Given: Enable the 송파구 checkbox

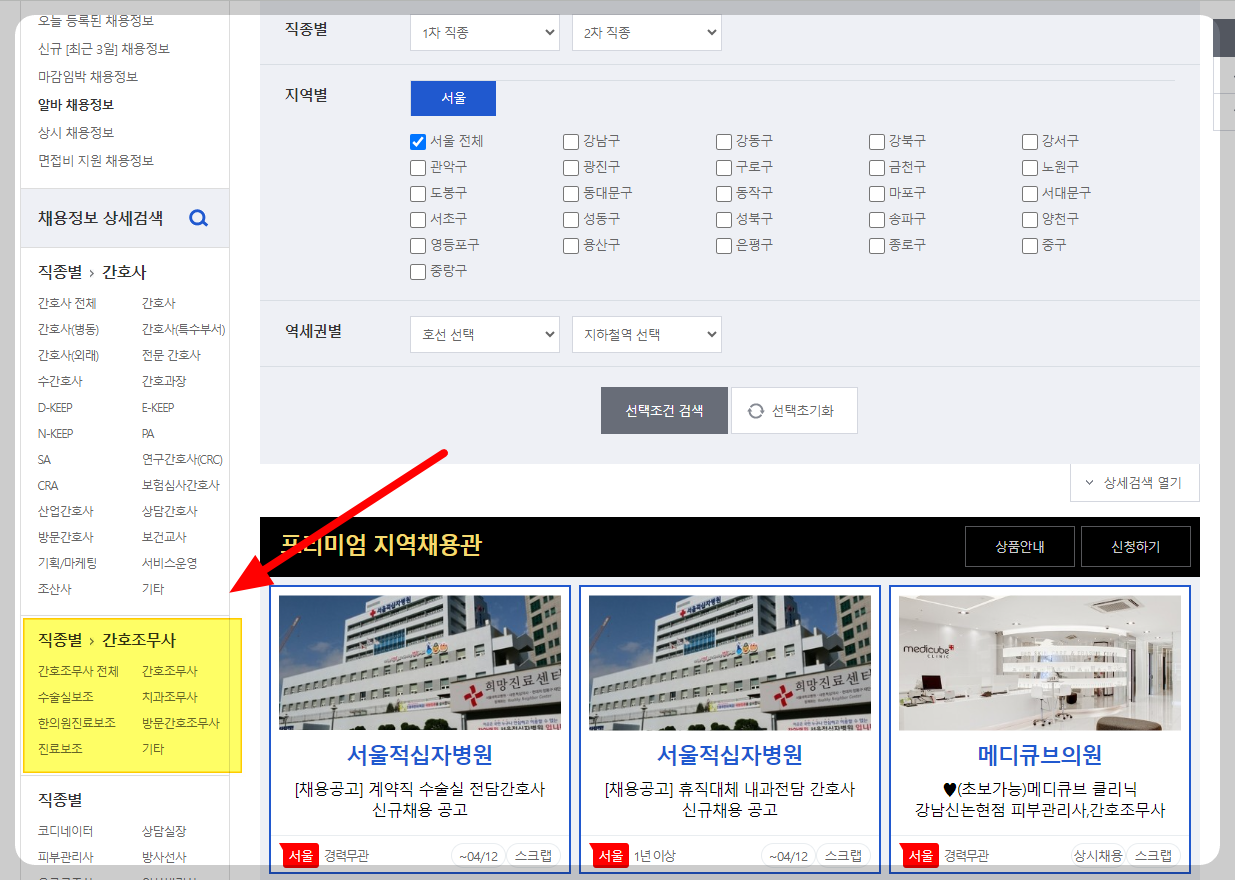Looking at the screenshot, I should pos(877,219).
